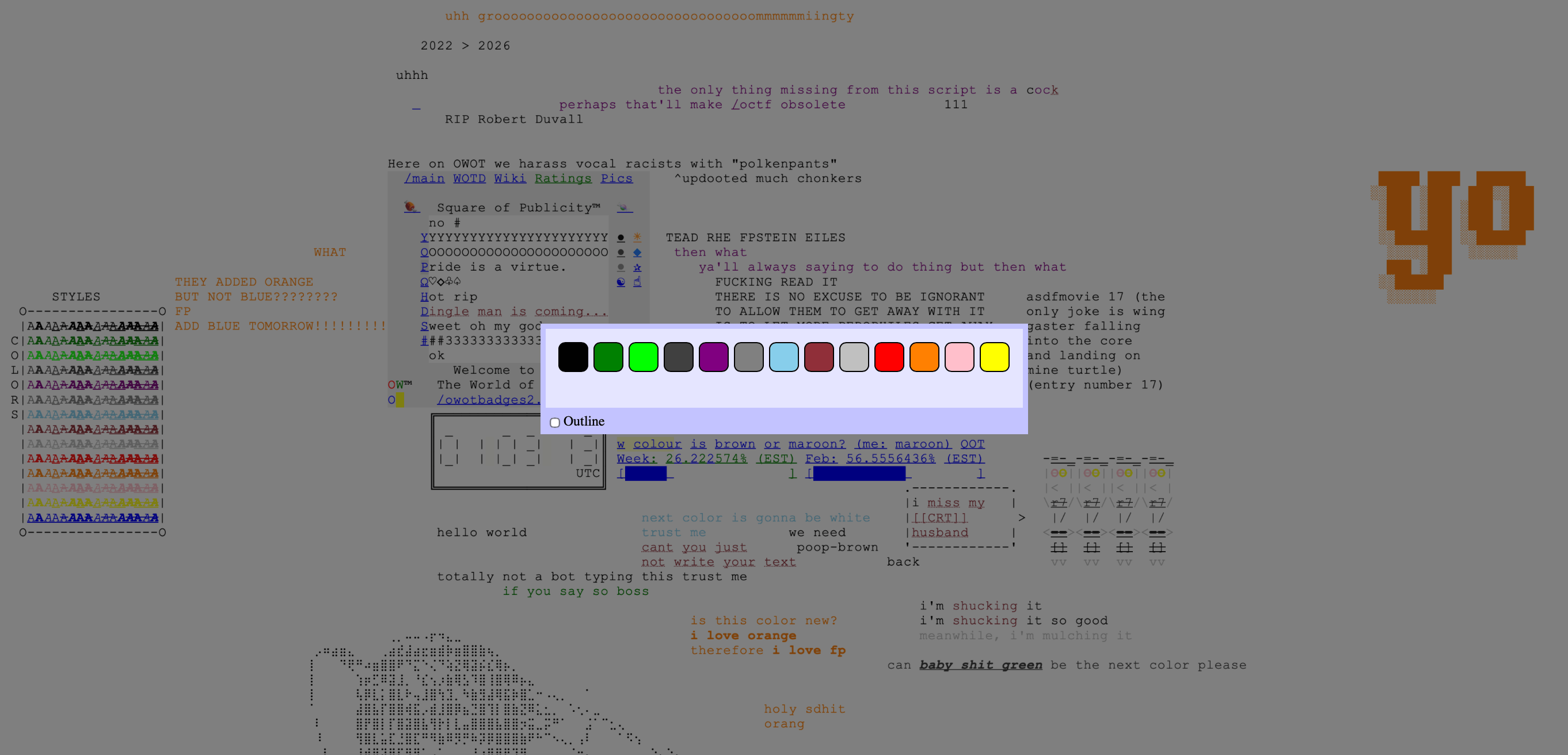Choose the purple color swatch
The image size is (1568, 755).
(713, 357)
